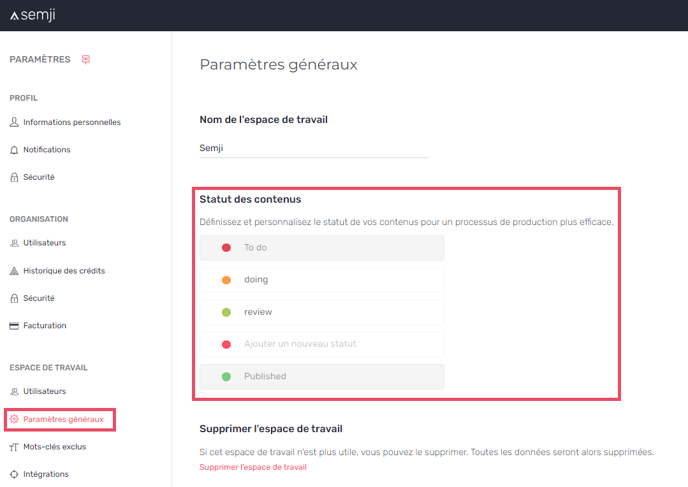Click the Supprimer l'espace de travail heading
This screenshot has width=688, height=487.
(x=271, y=429)
